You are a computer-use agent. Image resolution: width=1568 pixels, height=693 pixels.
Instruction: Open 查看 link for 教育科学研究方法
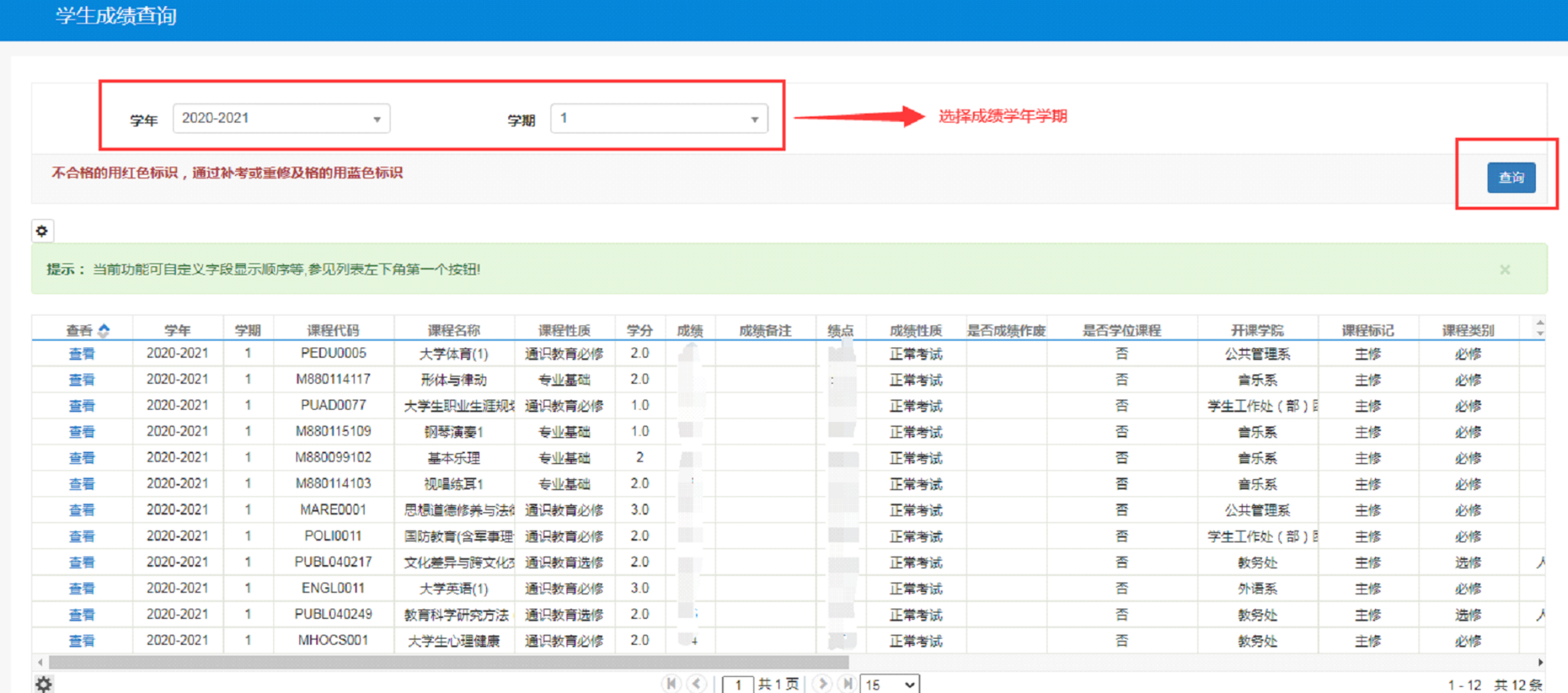tap(82, 615)
